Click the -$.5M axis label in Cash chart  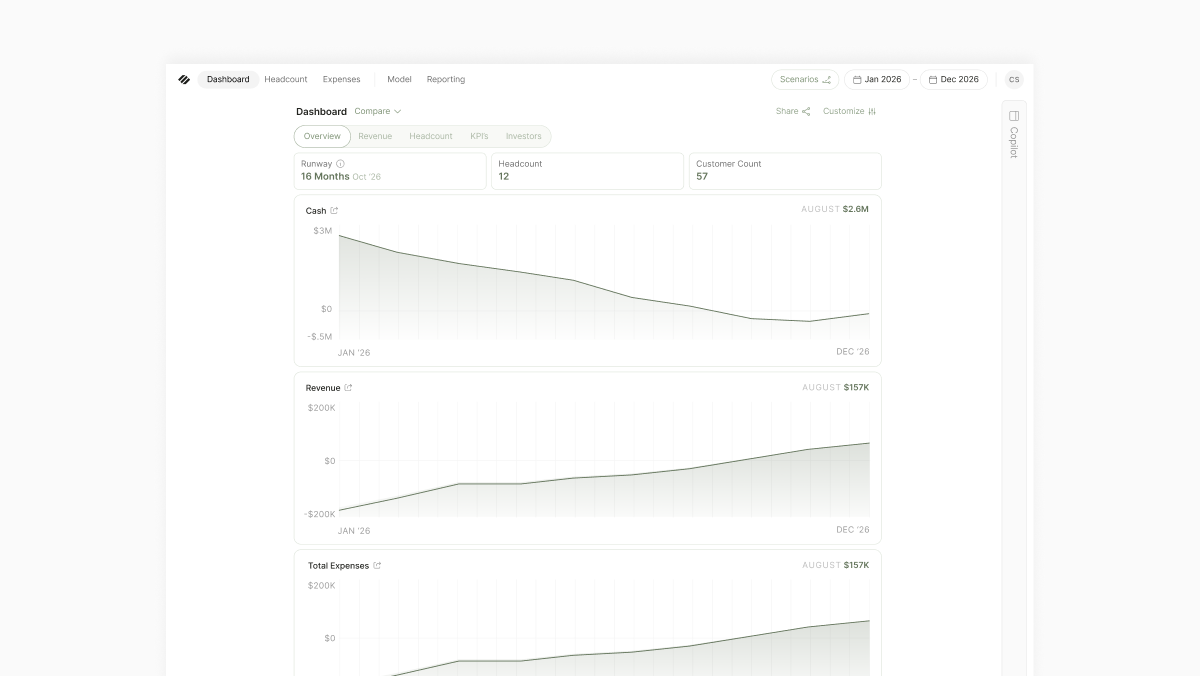coord(319,337)
